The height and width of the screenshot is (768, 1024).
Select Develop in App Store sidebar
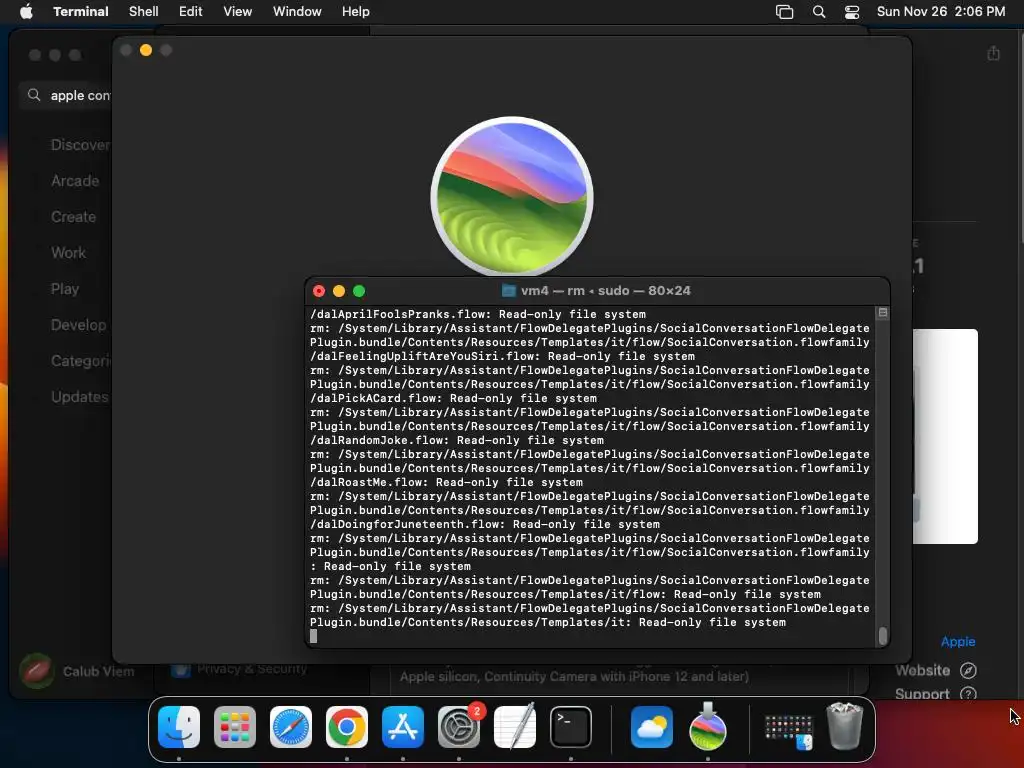(x=78, y=325)
